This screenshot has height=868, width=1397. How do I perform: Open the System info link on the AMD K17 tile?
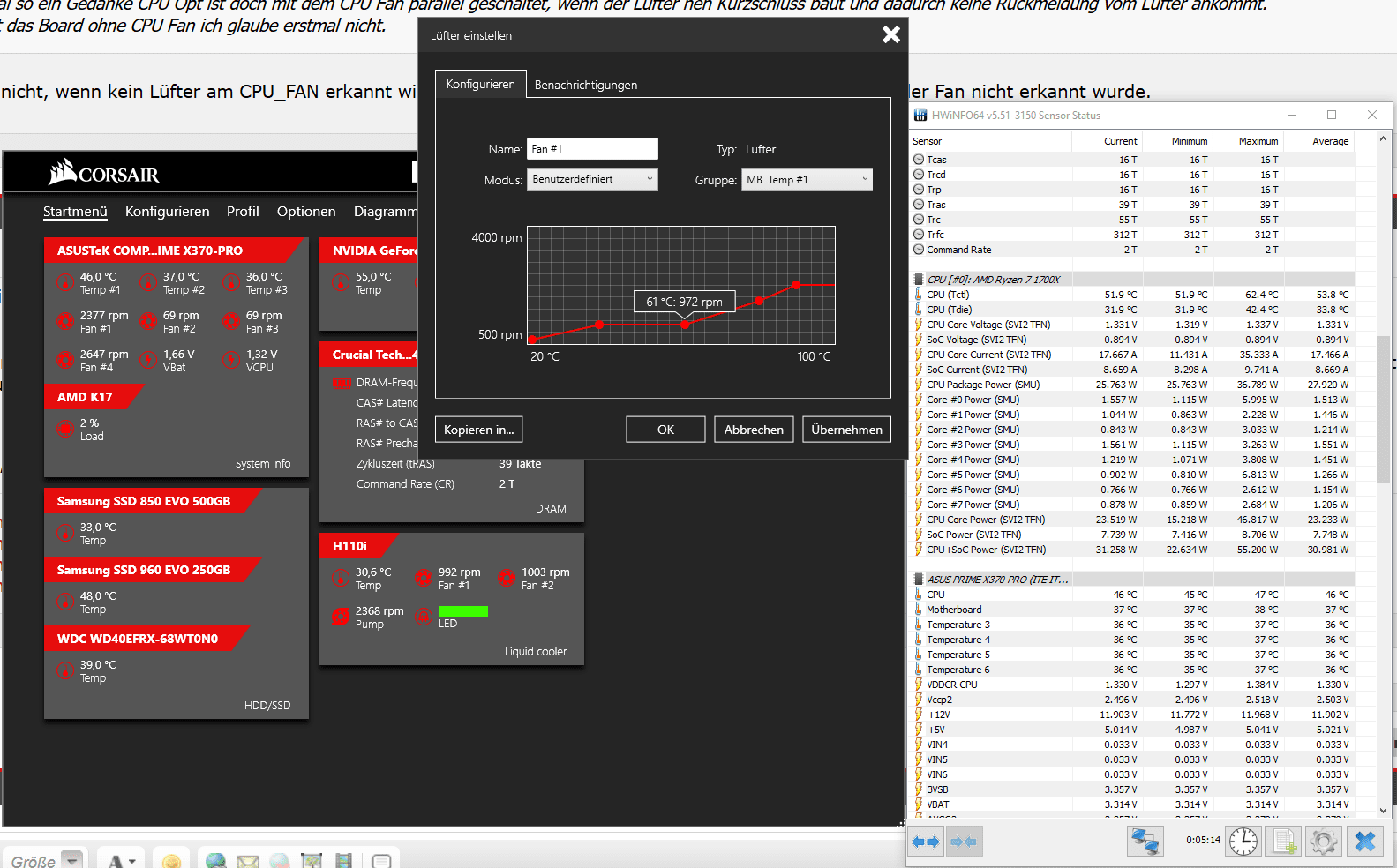pyautogui.click(x=263, y=464)
